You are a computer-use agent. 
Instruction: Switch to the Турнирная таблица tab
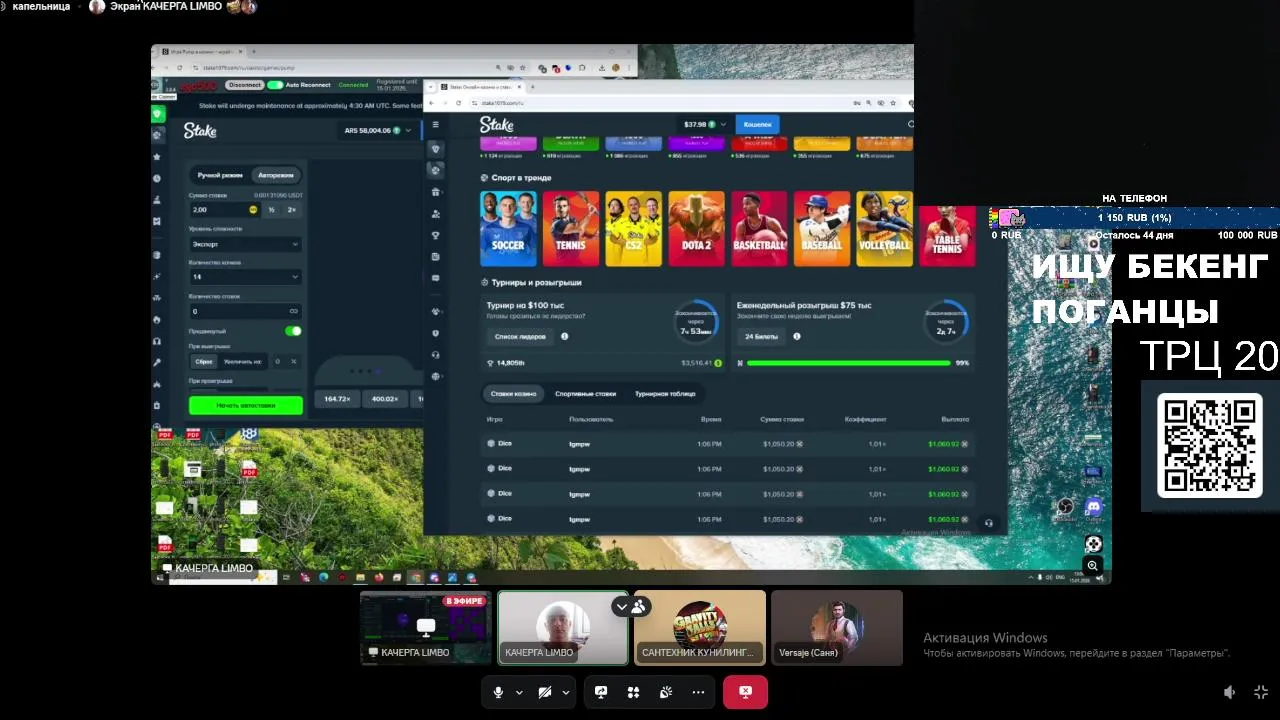pyautogui.click(x=665, y=394)
